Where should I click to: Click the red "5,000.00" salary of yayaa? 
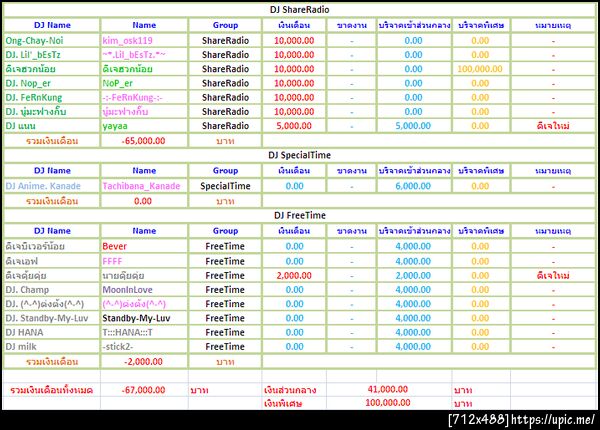coord(294,126)
